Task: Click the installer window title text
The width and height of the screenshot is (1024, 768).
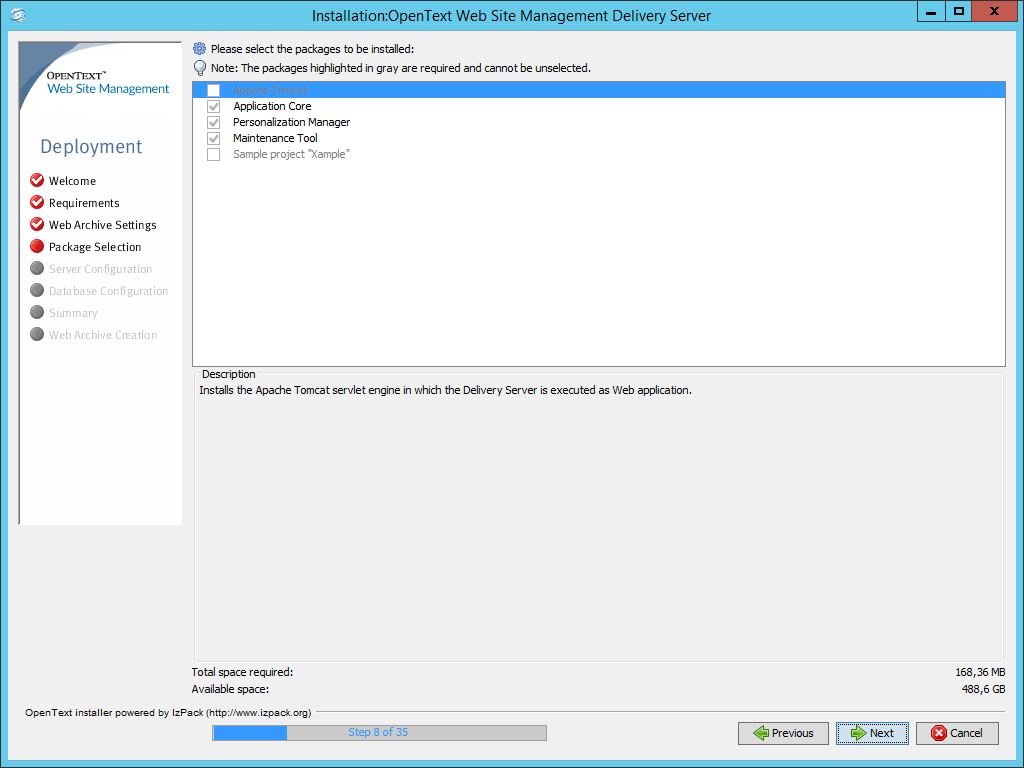Action: click(511, 16)
